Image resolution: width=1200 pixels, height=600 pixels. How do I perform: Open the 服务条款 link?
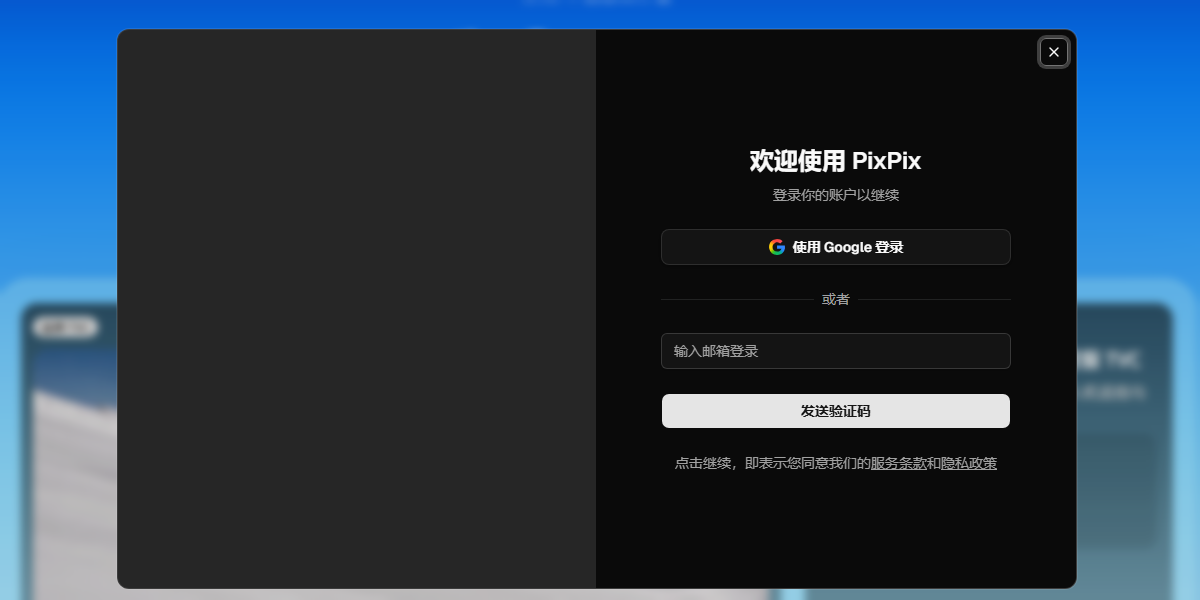(x=898, y=463)
